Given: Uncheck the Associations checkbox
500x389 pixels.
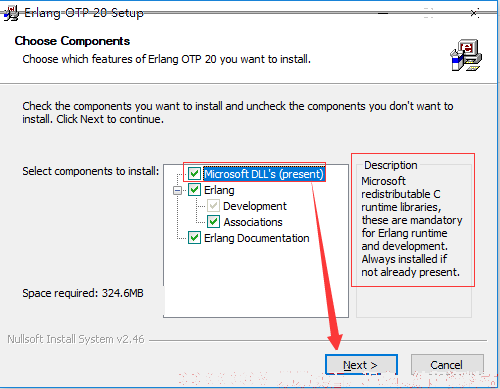Looking at the screenshot, I should pyautogui.click(x=213, y=222).
